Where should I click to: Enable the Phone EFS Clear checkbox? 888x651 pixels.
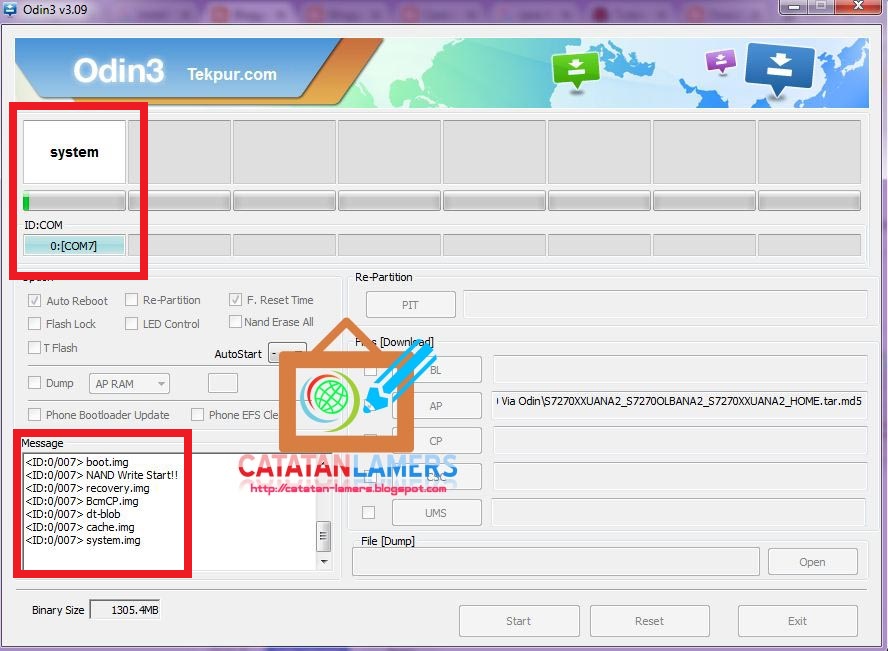(197, 414)
